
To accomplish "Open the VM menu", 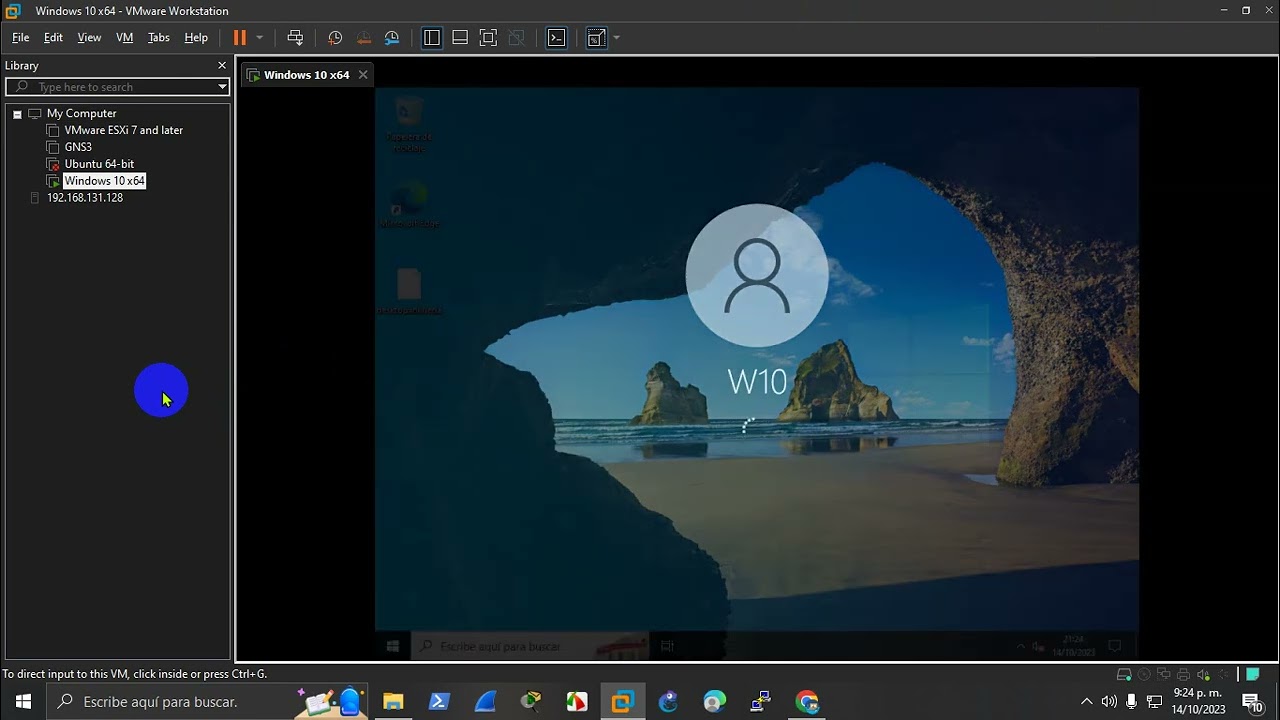I will click(124, 38).
